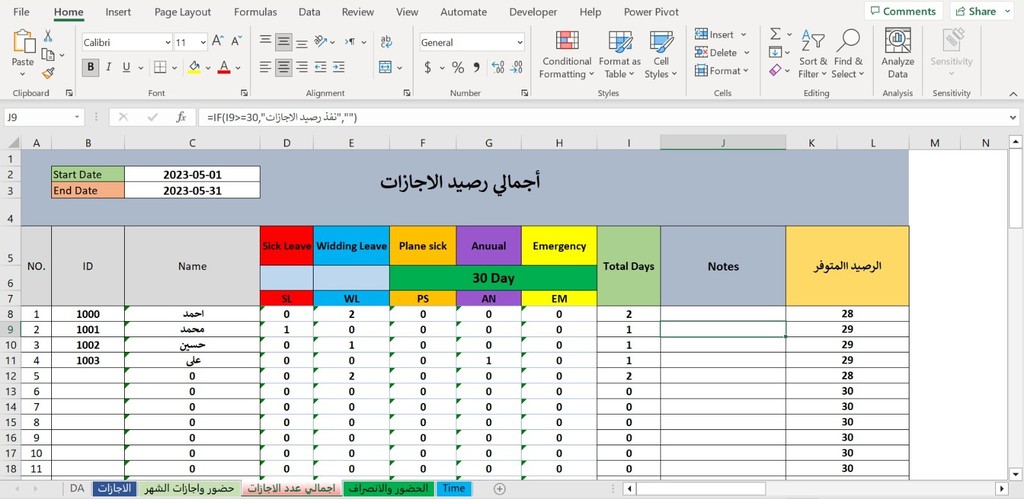Click the Wrap Text icon
This screenshot has height=499, width=1024.
pyautogui.click(x=386, y=41)
